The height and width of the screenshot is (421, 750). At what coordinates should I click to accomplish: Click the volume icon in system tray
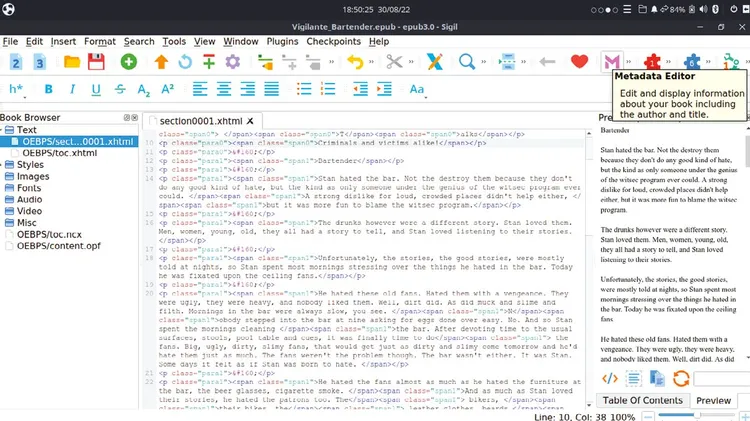[703, 10]
